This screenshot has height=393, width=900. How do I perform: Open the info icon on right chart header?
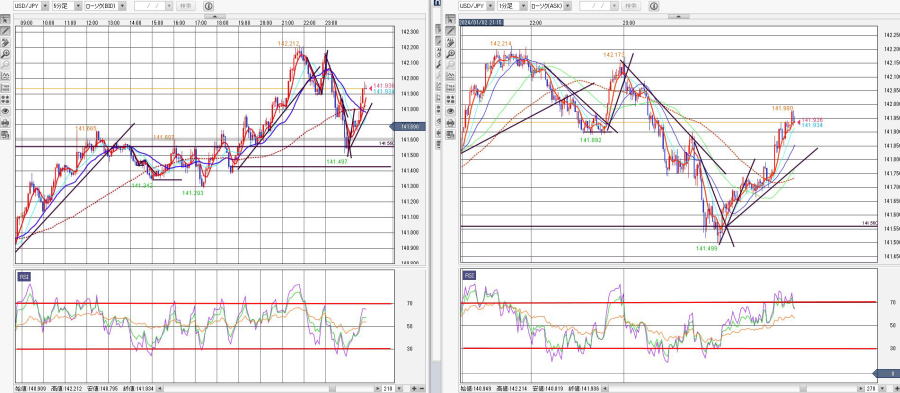654,6
